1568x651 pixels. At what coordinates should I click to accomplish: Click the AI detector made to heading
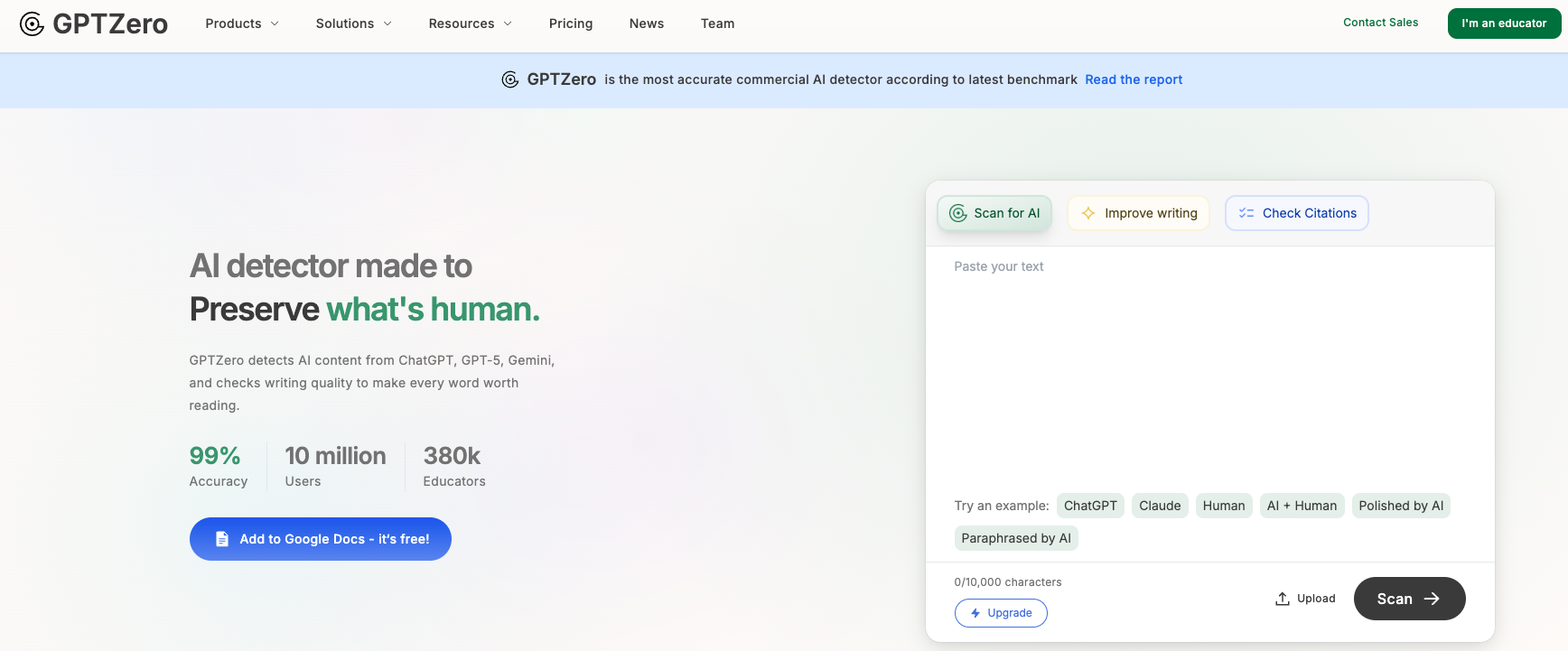[331, 265]
